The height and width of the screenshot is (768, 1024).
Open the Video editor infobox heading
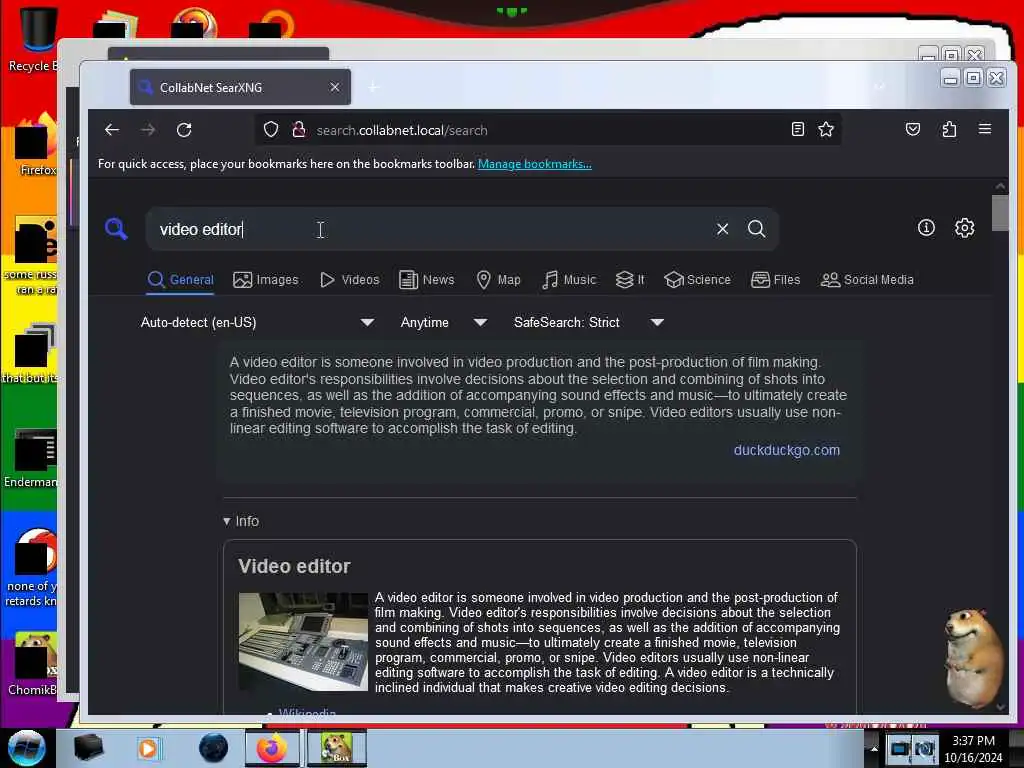[x=294, y=566]
